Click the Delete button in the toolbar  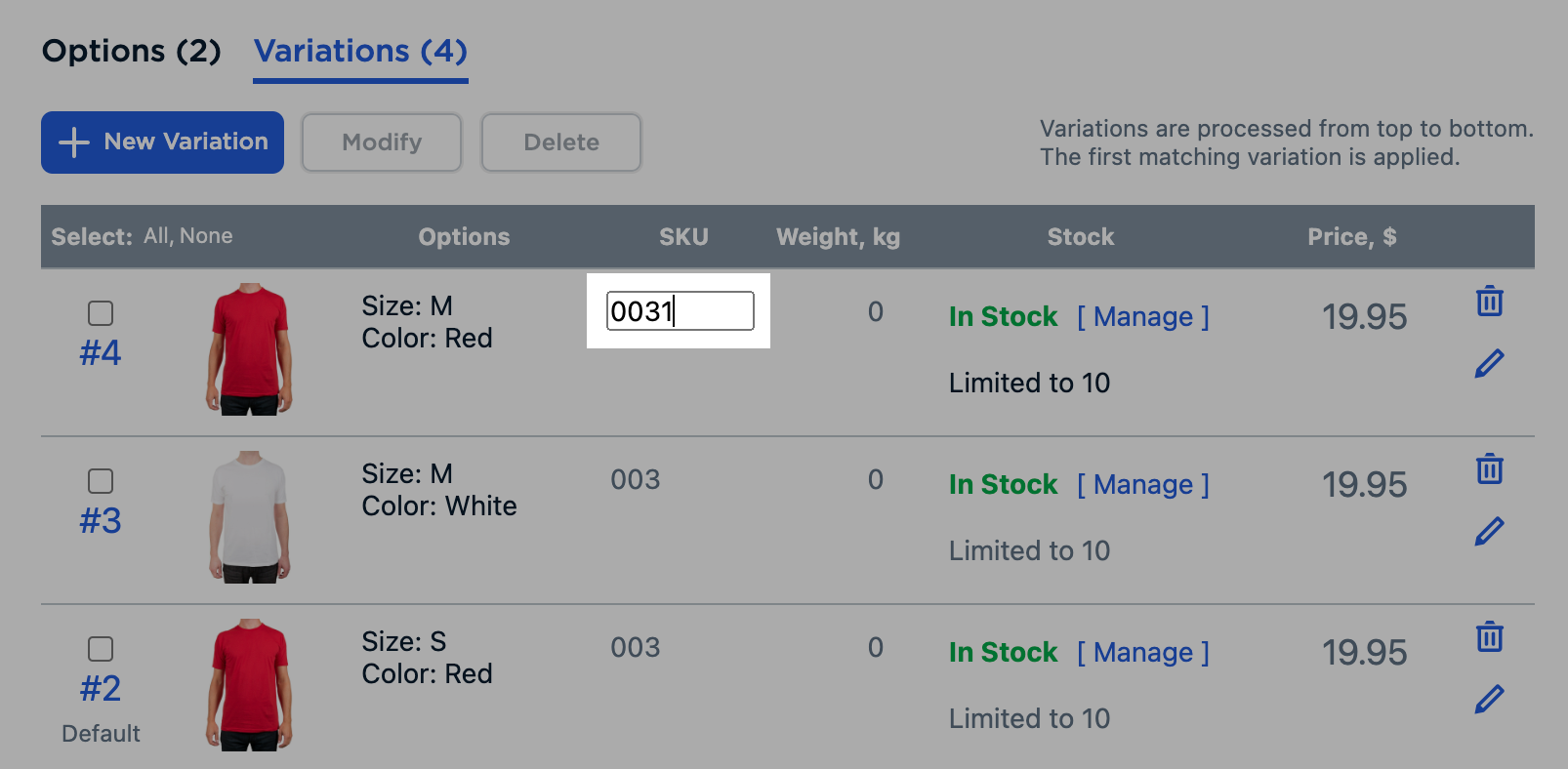point(560,142)
